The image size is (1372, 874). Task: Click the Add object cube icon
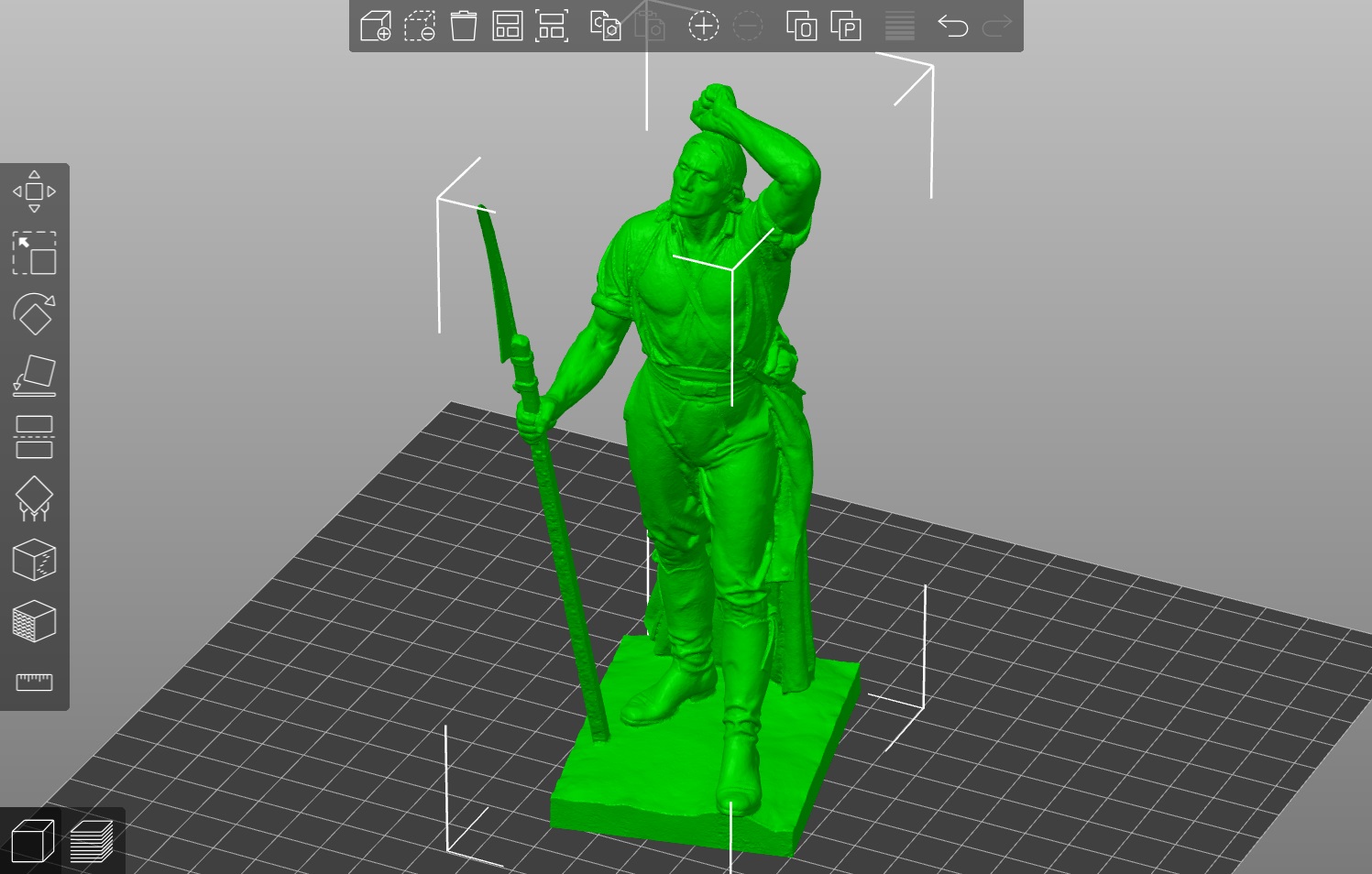pyautogui.click(x=376, y=26)
